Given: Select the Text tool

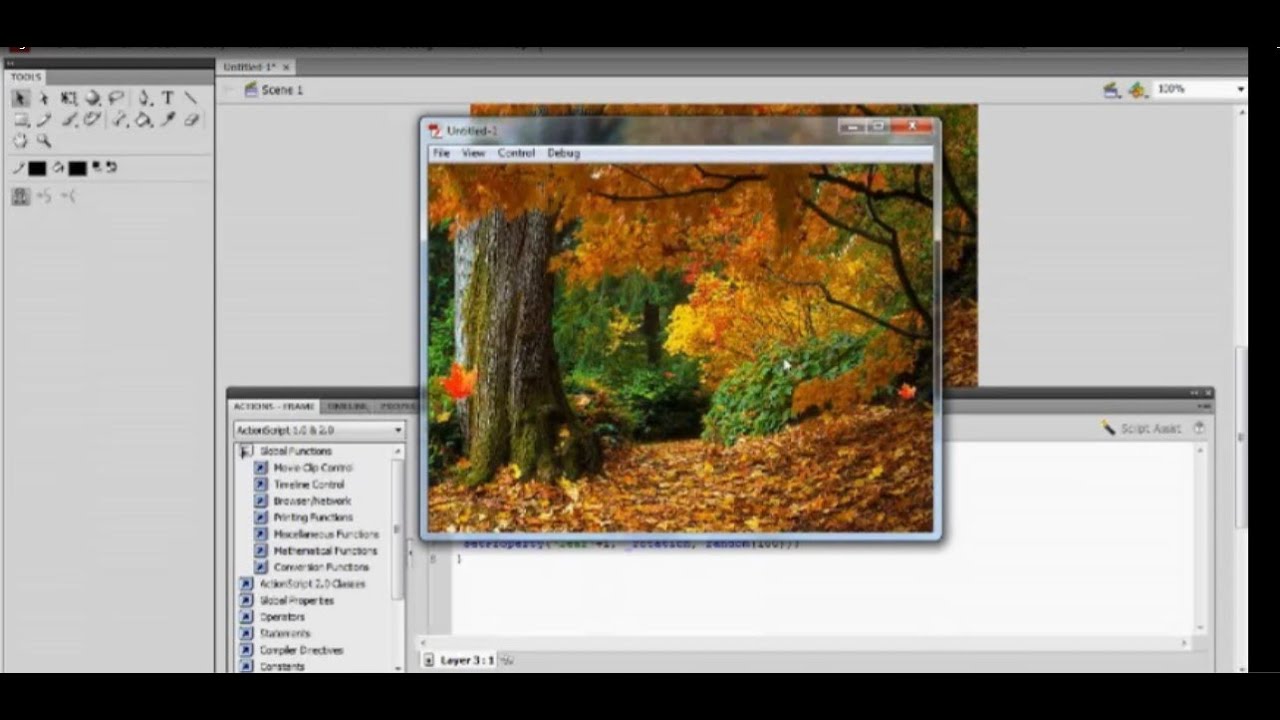Looking at the screenshot, I should click(167, 98).
